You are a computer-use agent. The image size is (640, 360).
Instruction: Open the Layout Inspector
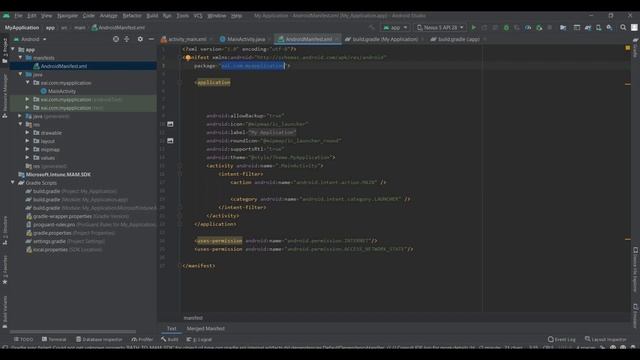(x=606, y=339)
